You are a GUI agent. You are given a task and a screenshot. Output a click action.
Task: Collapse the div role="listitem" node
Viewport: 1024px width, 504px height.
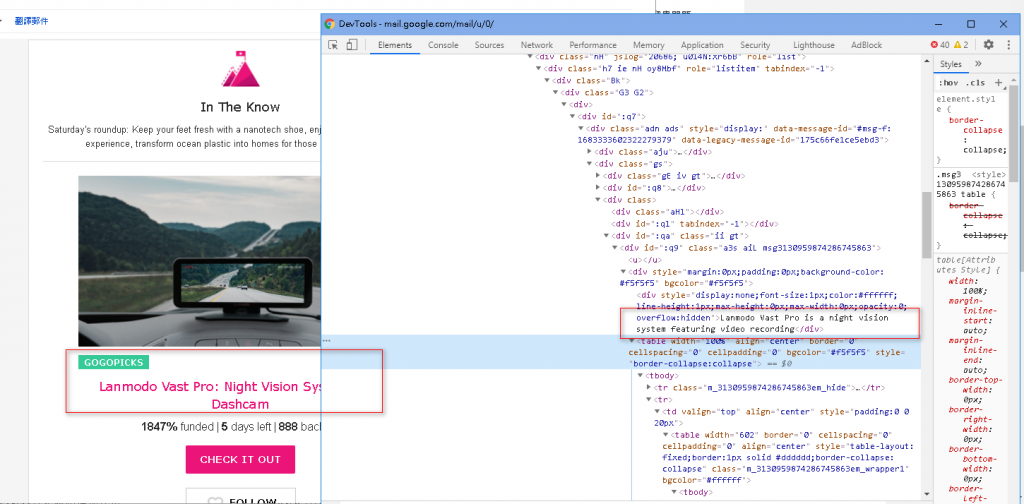click(x=539, y=69)
